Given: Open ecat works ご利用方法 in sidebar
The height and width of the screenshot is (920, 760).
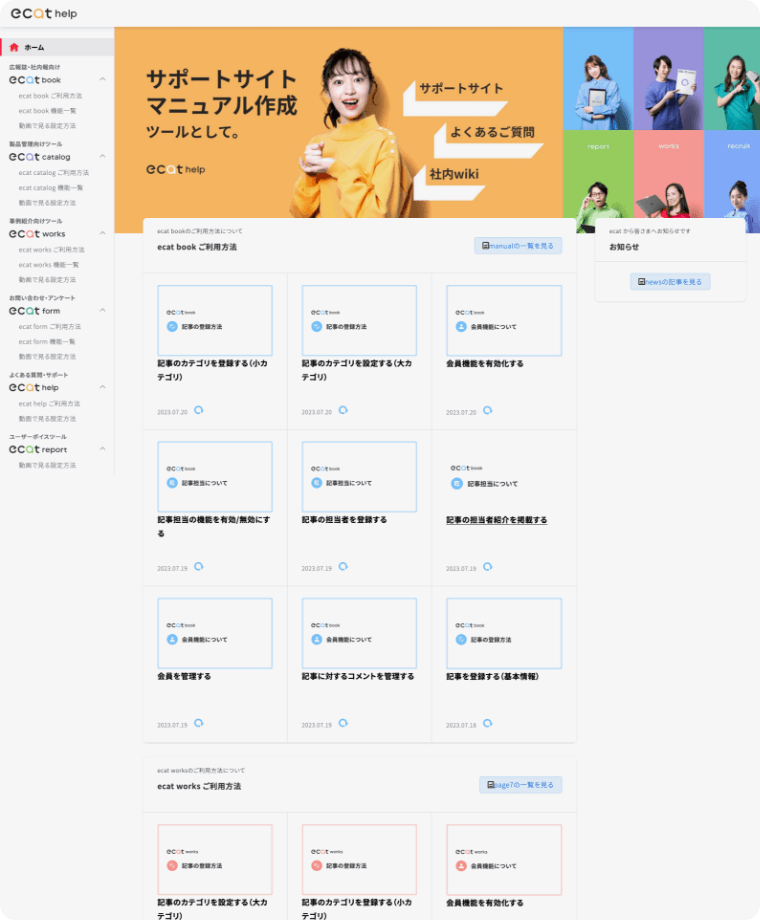Looking at the screenshot, I should [x=51, y=249].
